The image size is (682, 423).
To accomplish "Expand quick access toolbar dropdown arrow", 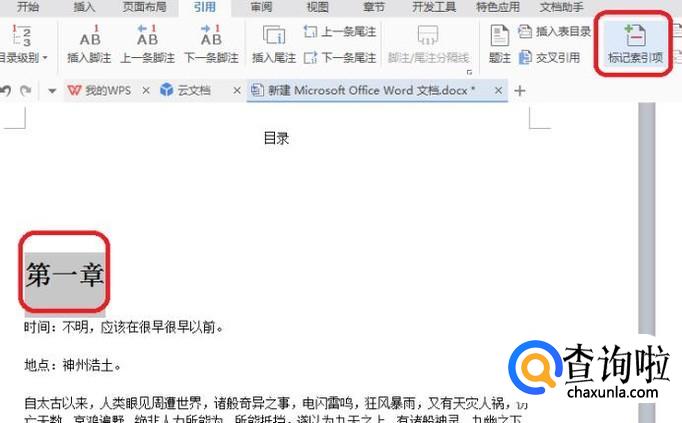I will point(52,91).
